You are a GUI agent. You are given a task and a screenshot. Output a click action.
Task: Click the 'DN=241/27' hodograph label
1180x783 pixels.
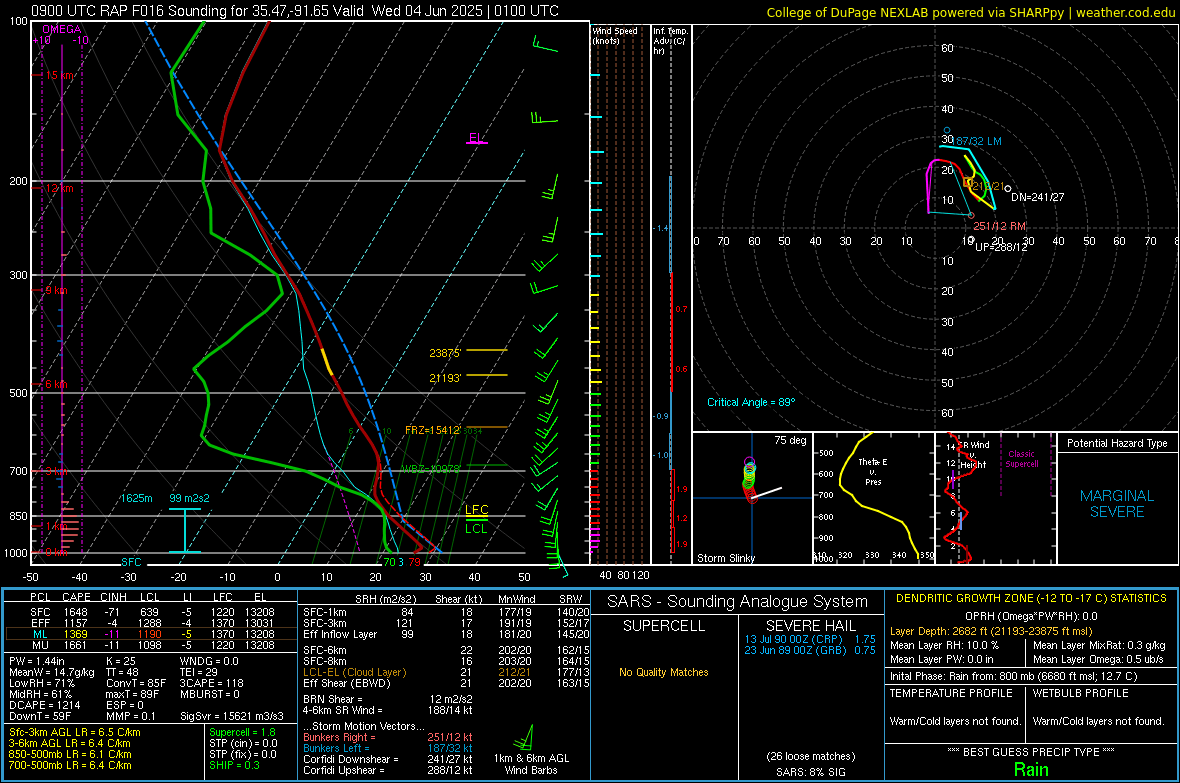coord(1038,197)
